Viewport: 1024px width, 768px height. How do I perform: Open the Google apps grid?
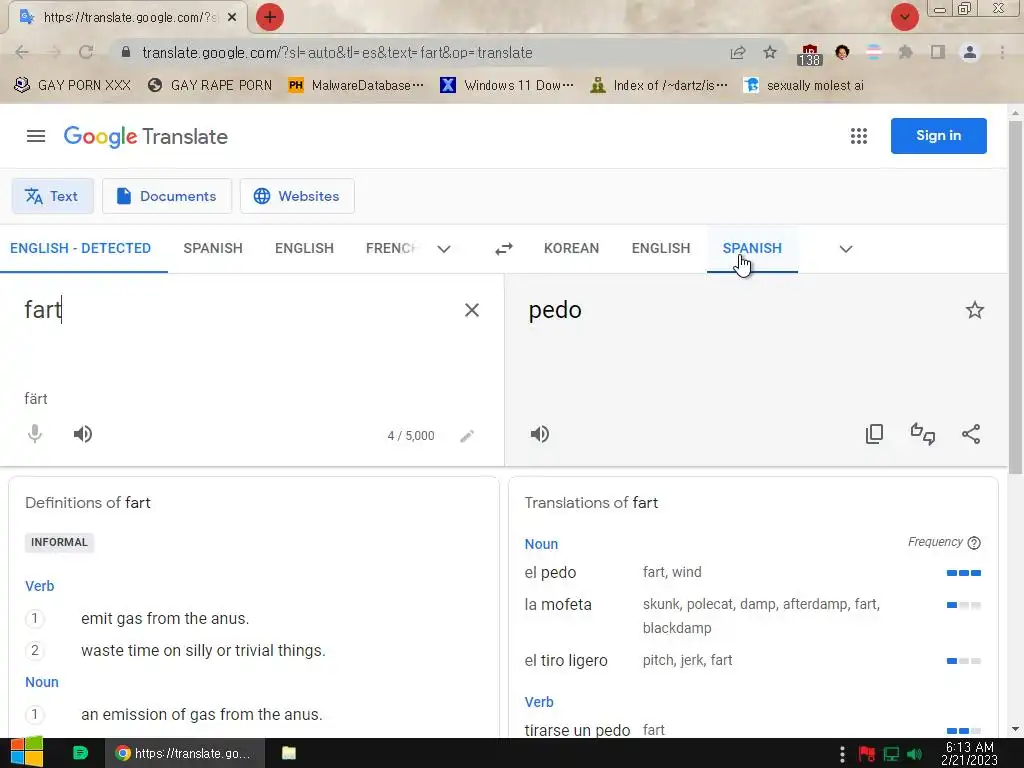pyautogui.click(x=859, y=136)
